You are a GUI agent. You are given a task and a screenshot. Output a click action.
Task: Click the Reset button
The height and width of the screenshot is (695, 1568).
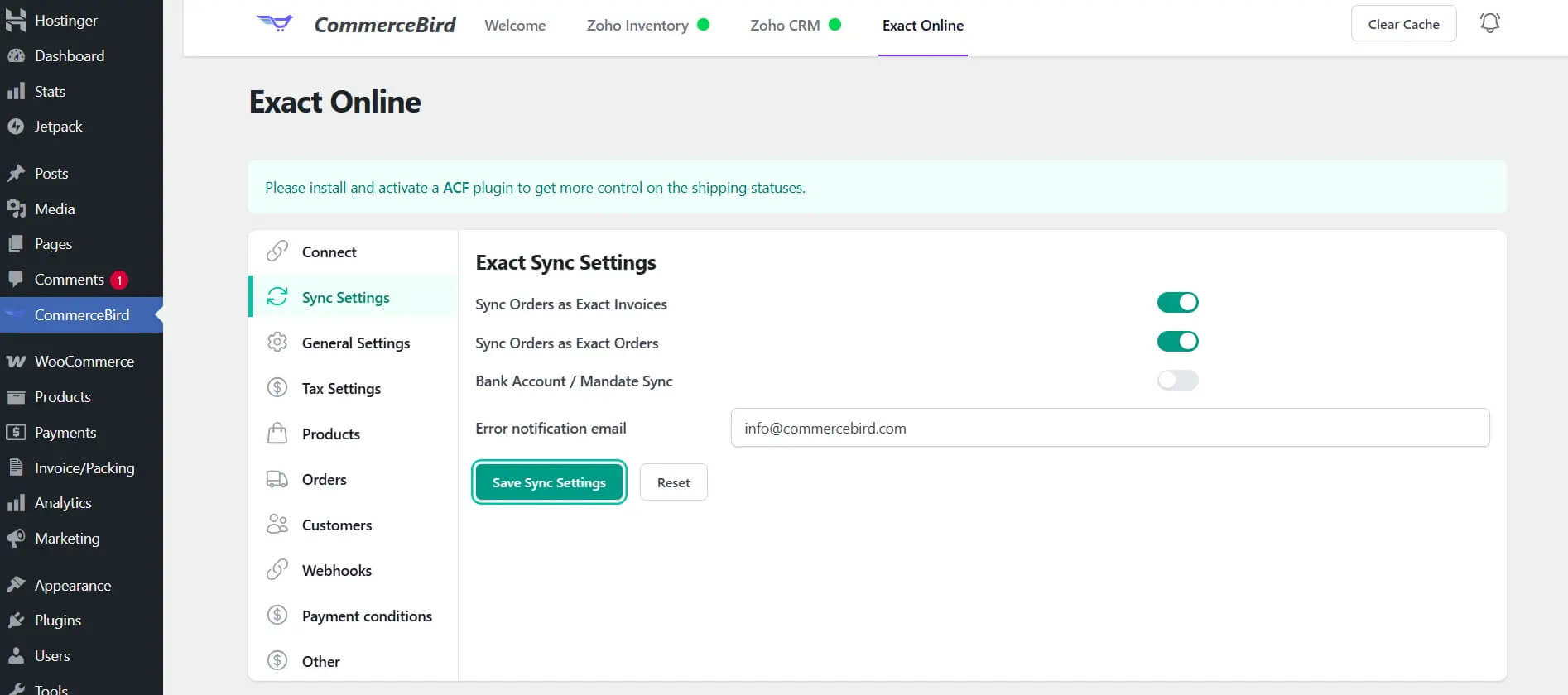tap(673, 482)
